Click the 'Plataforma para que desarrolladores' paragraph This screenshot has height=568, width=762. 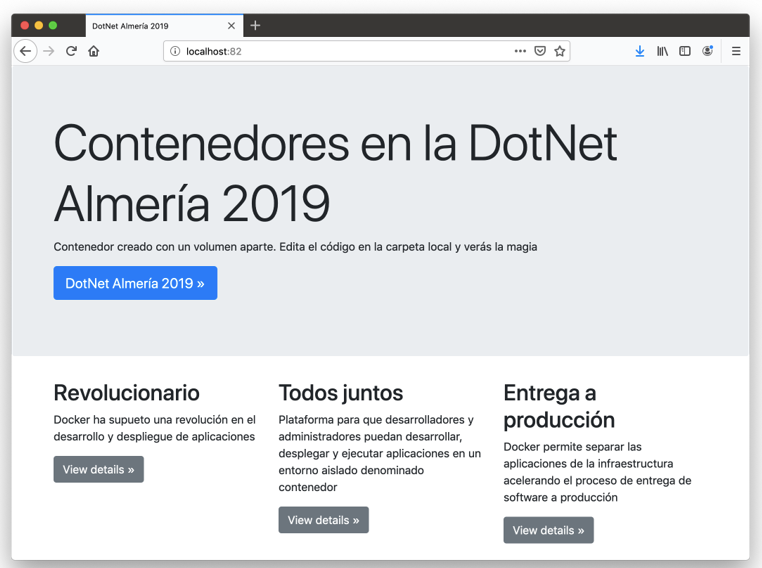[x=380, y=453]
